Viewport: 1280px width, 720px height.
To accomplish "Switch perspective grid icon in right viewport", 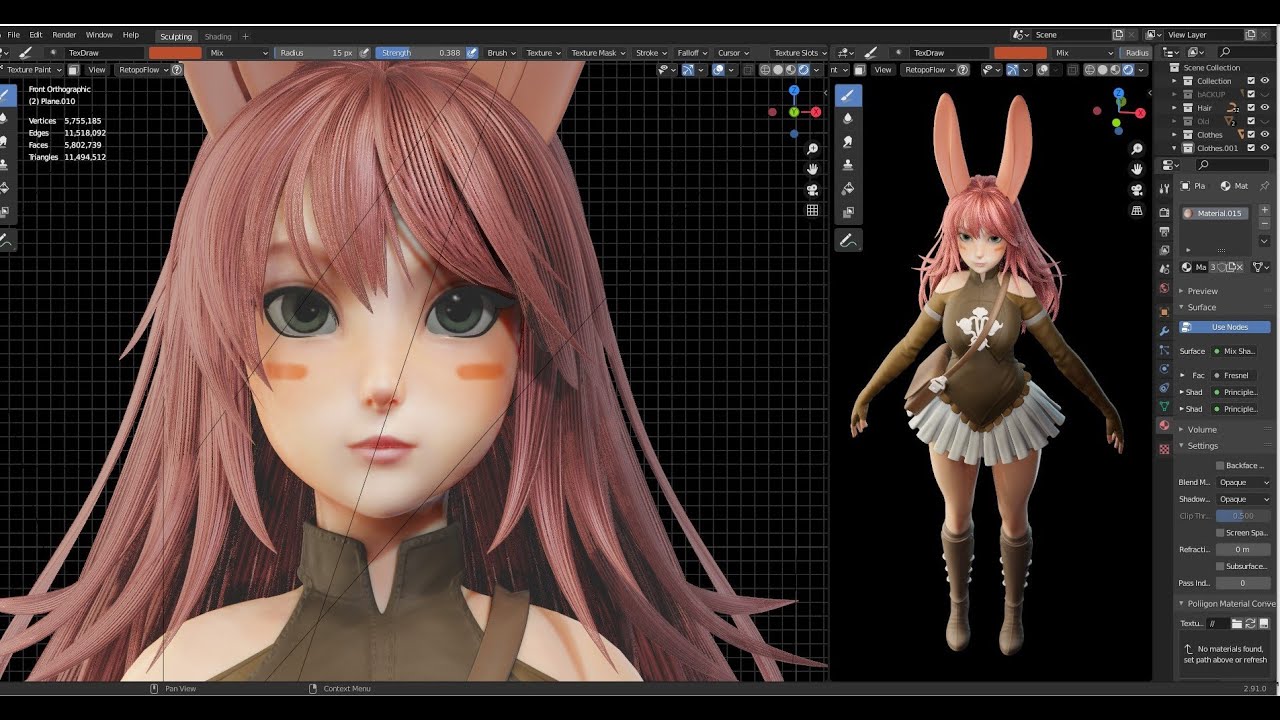I will pos(1137,211).
